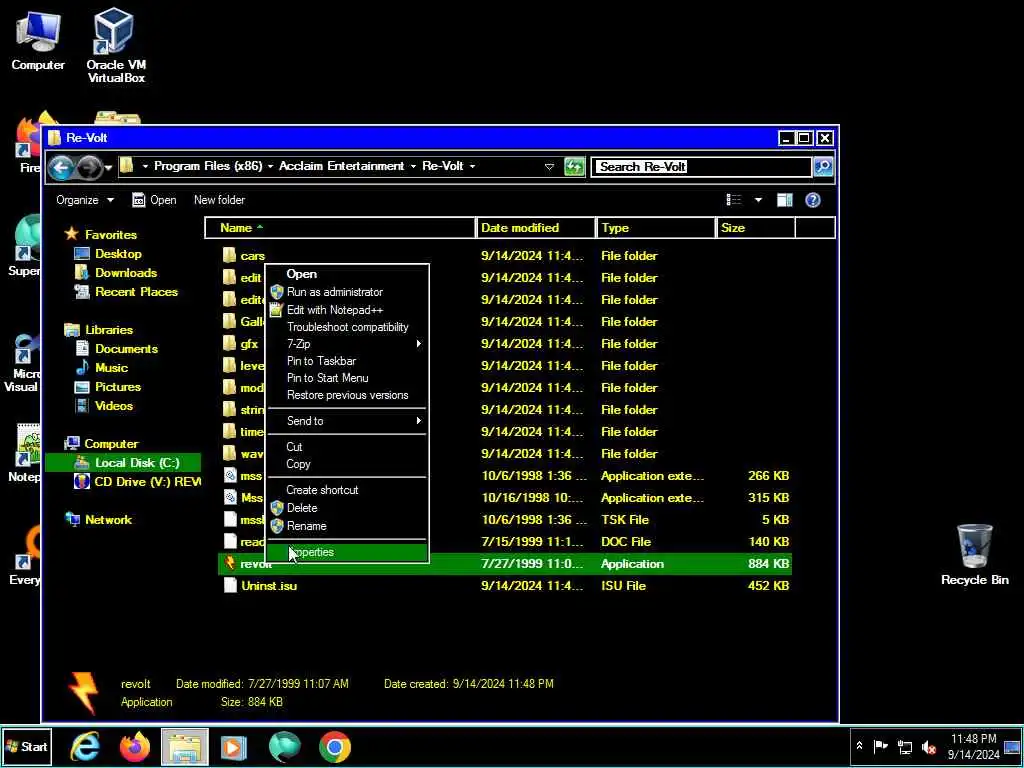Click the New folder button
1024x768 pixels.
point(219,200)
